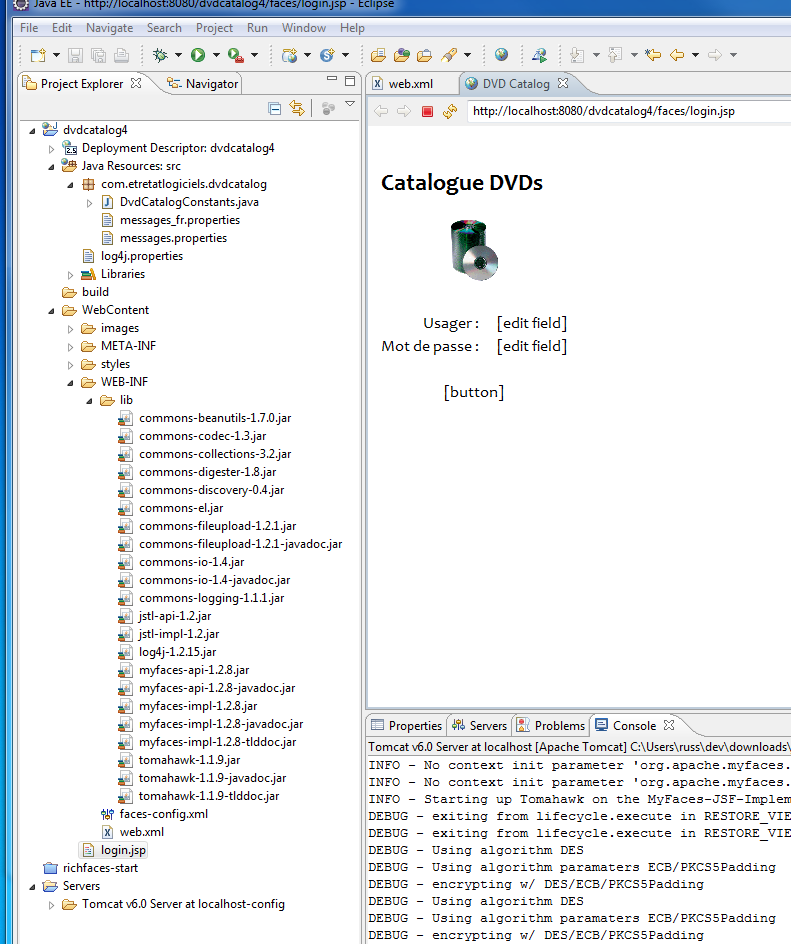Expand the Libraries node

click(x=70, y=275)
